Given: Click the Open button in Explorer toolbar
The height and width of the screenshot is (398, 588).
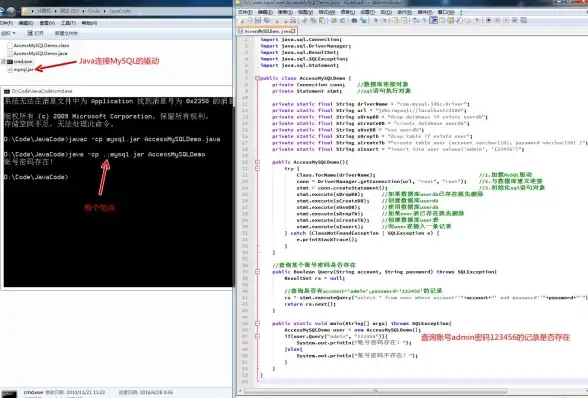Looking at the screenshot, I should [x=36, y=33].
